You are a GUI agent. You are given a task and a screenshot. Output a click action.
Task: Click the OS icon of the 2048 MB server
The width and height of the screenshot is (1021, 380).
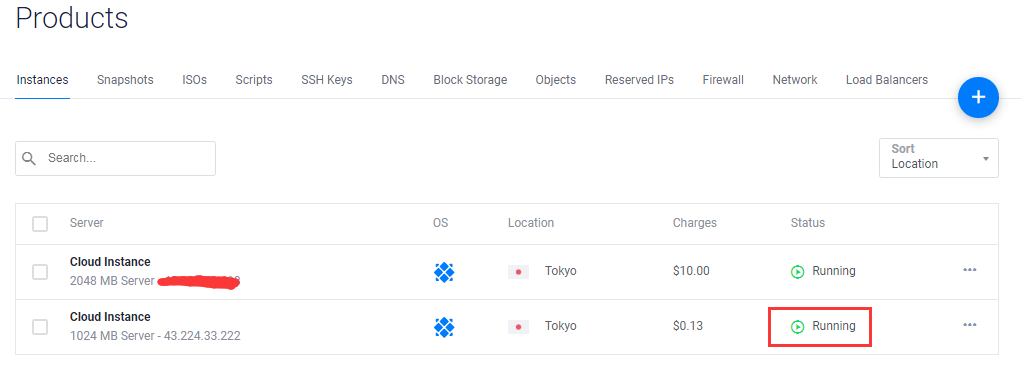click(444, 272)
